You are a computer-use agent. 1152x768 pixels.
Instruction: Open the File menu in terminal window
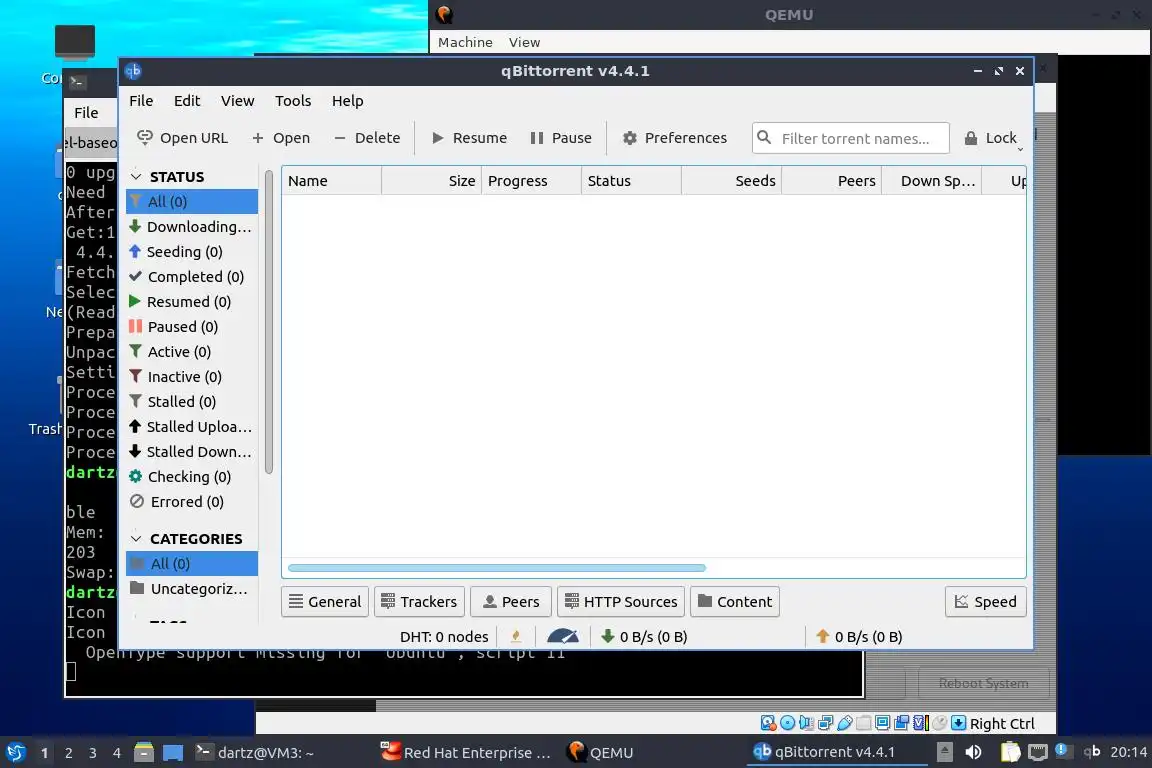(86, 112)
